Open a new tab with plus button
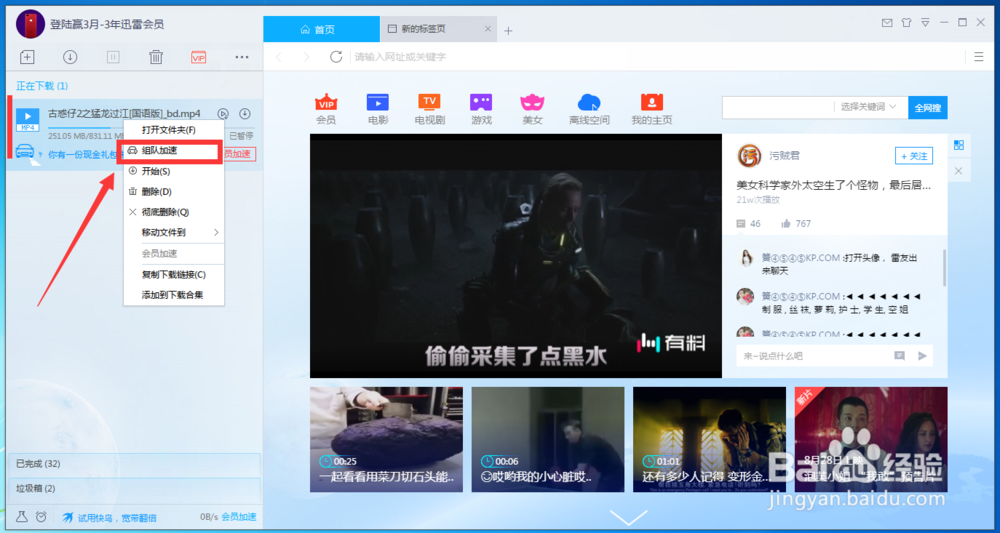1000x533 pixels. click(x=508, y=30)
